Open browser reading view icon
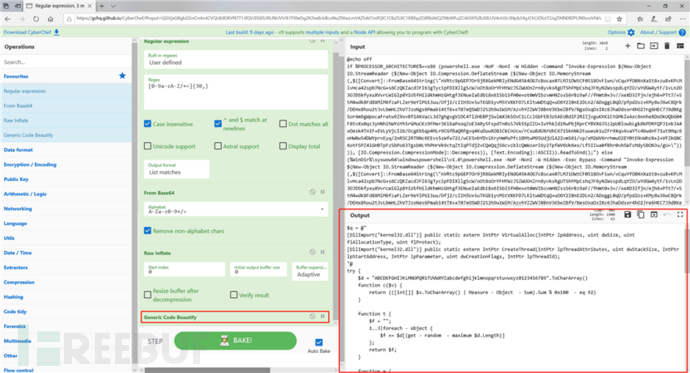This screenshot has width=690, height=373. coord(608,19)
